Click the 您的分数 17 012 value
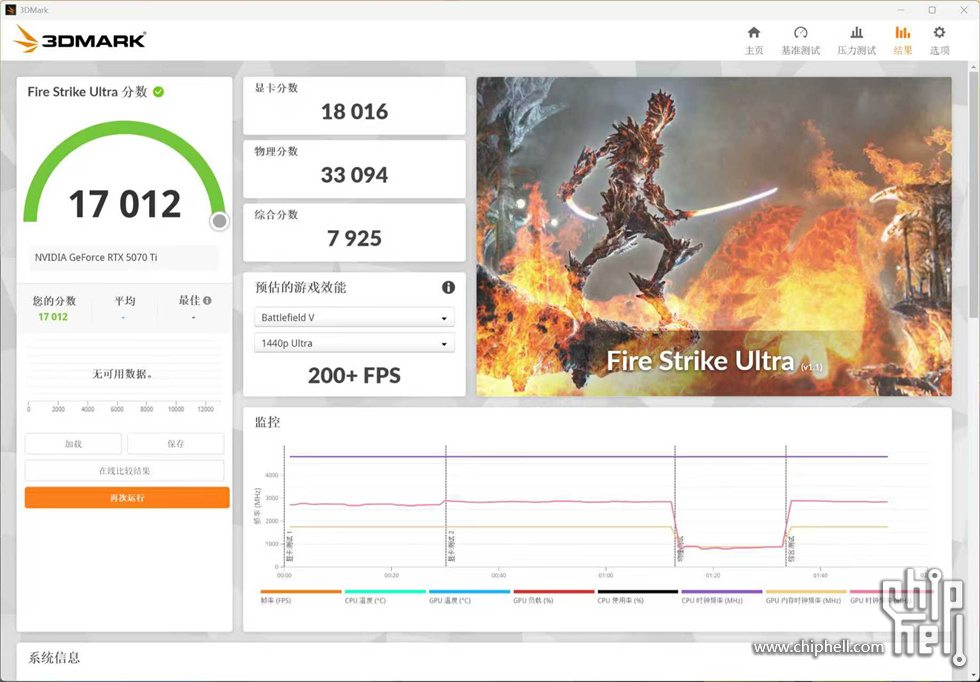The width and height of the screenshot is (980, 682). click(x=52, y=317)
